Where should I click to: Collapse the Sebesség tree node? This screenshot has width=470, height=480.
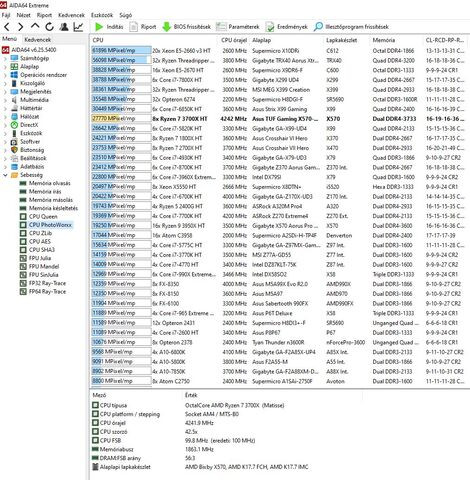[5, 175]
